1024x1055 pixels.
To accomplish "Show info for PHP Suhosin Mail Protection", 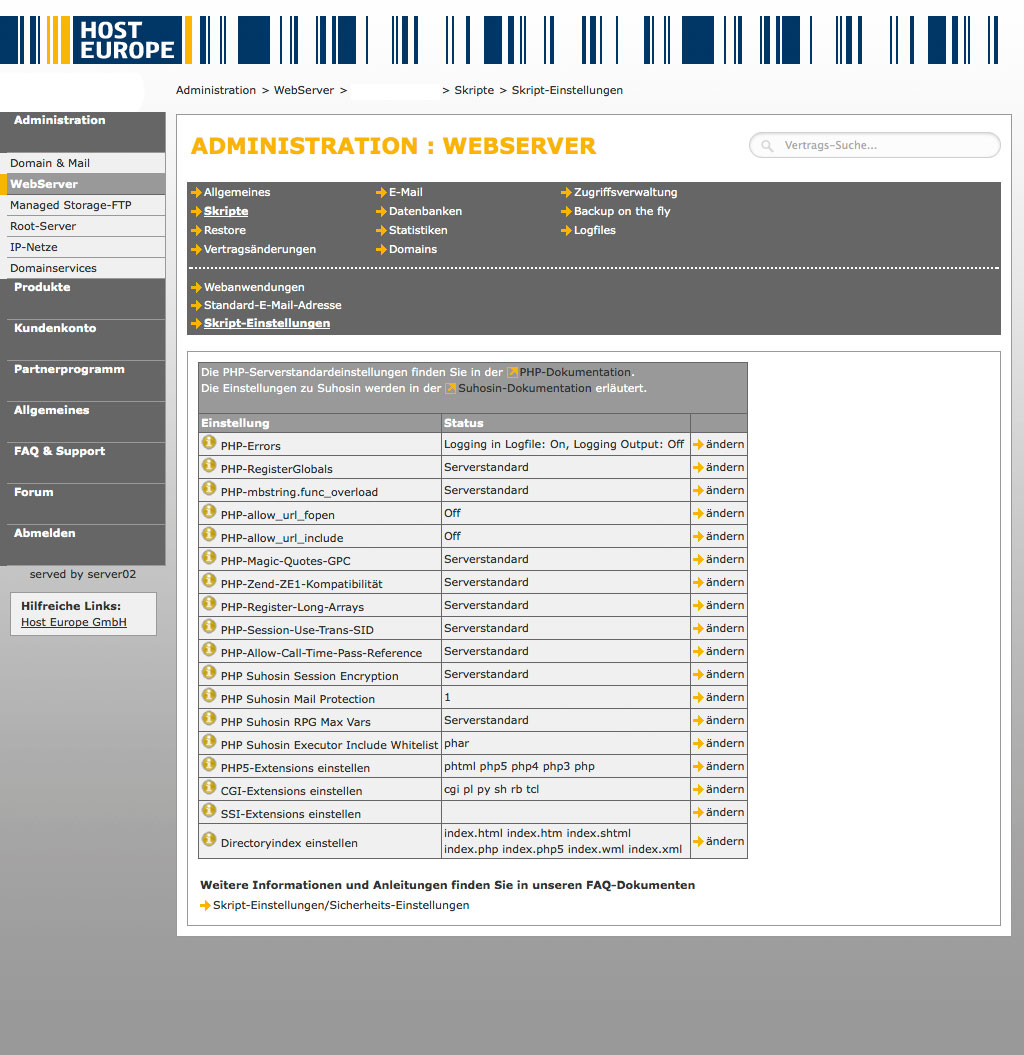I will pos(209,695).
